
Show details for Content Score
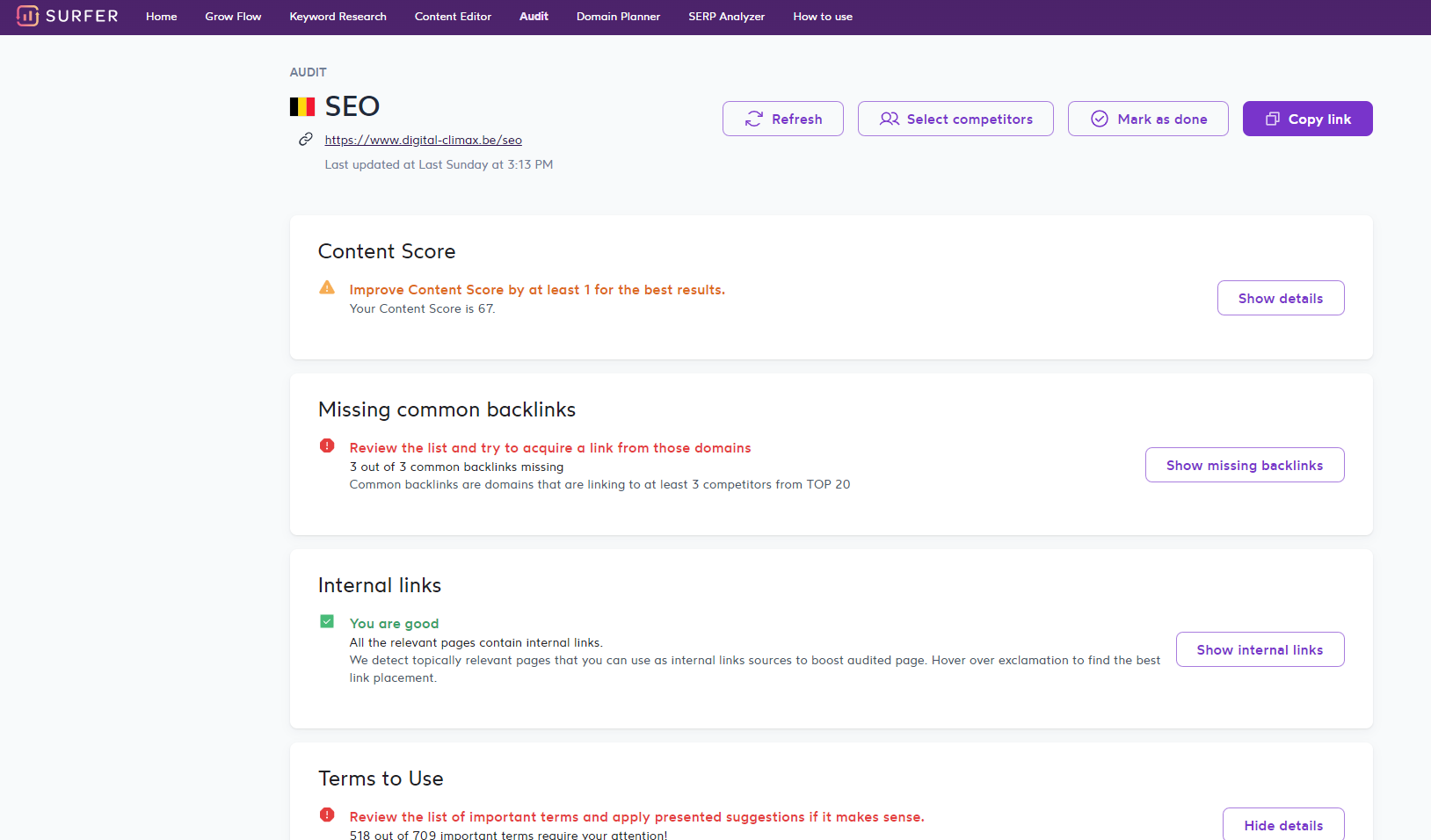(1281, 298)
